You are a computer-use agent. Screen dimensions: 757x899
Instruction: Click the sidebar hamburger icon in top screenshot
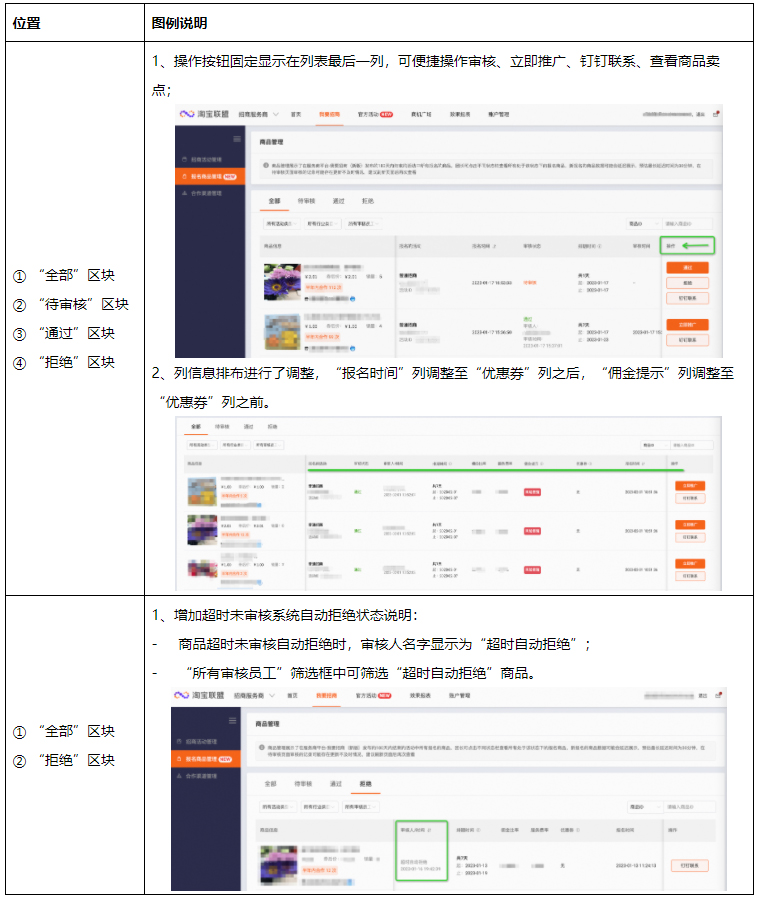coord(237,139)
